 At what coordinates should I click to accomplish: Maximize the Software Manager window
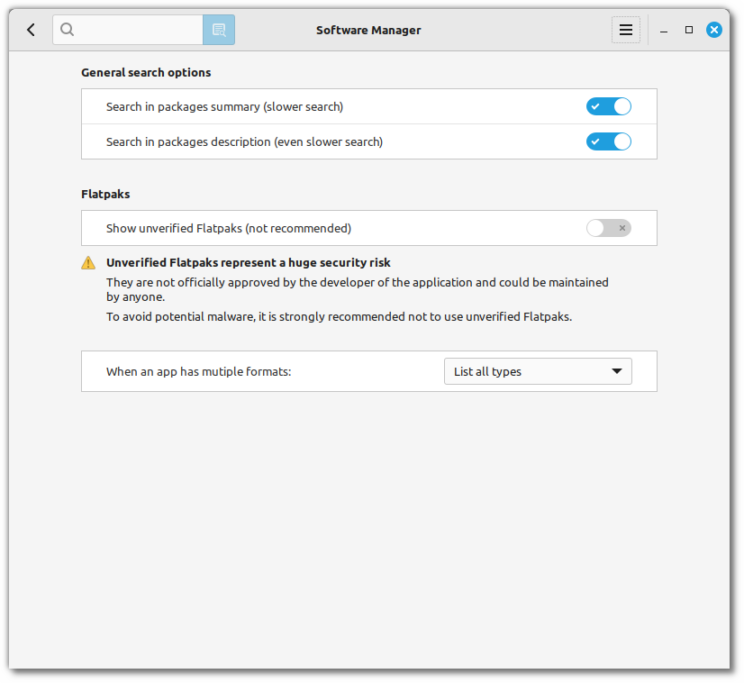689,30
